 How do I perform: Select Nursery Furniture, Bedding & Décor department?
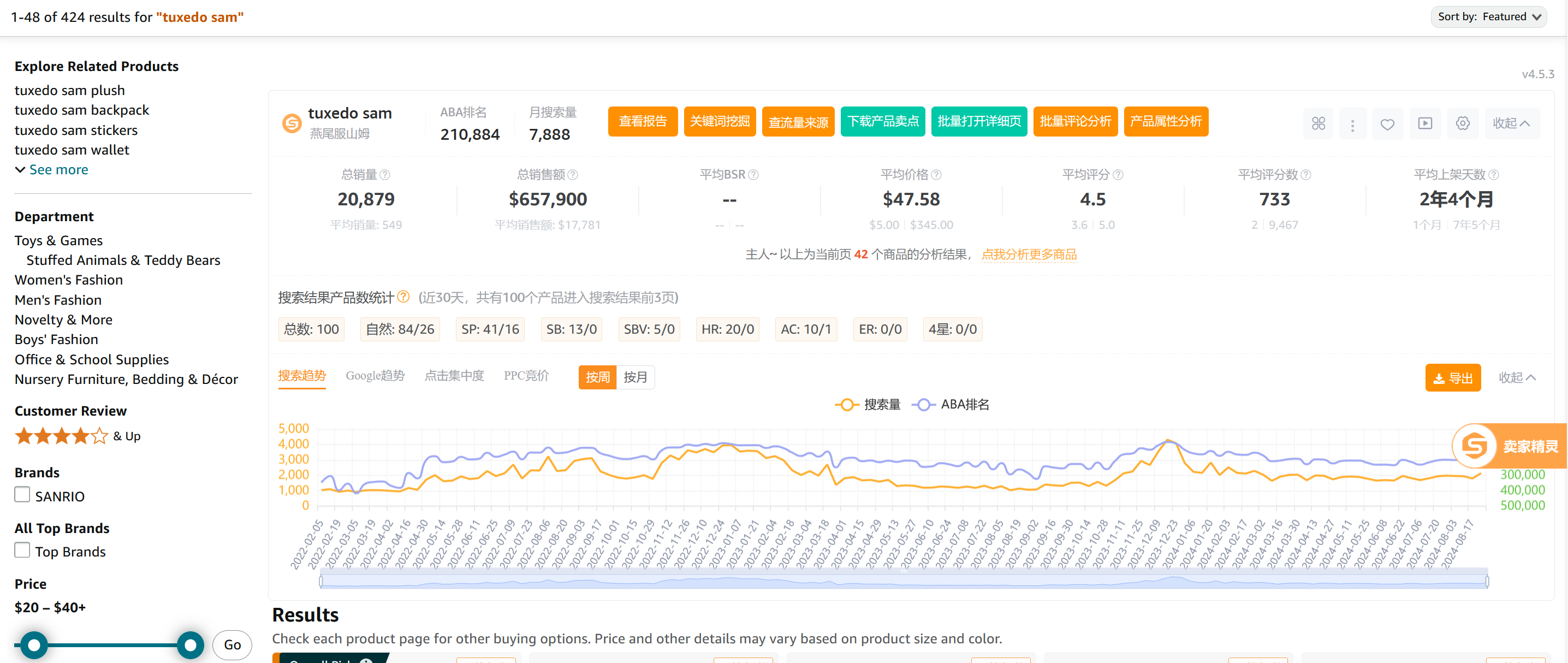point(126,380)
